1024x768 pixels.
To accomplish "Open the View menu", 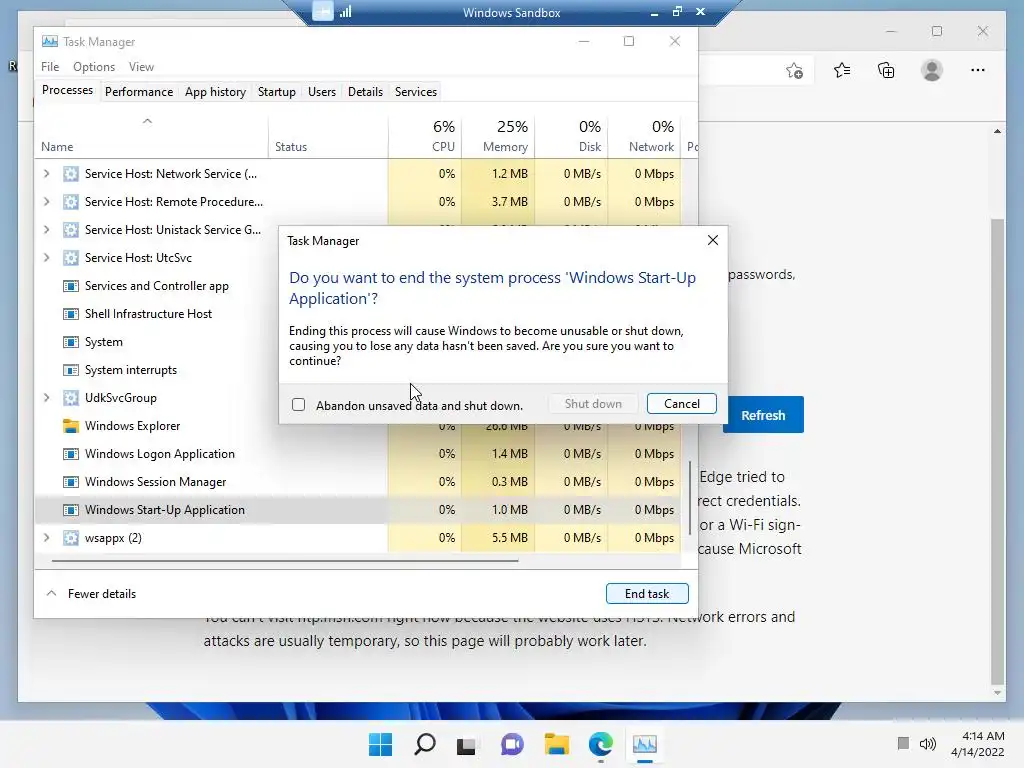I will pos(141,67).
